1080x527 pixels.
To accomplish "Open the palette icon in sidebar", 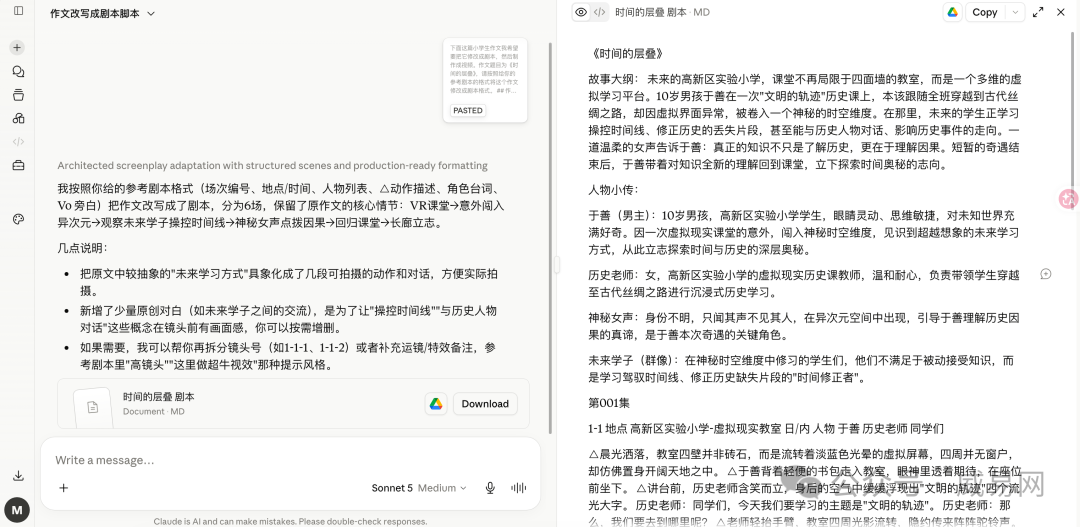I will (x=19, y=219).
